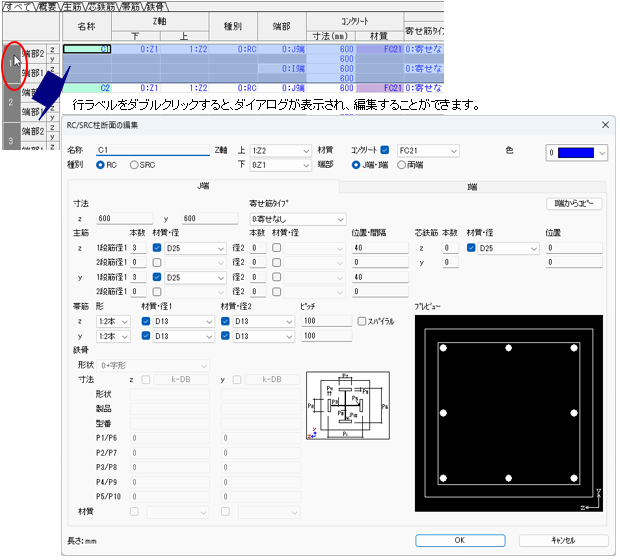This screenshot has width=620, height=560.
Task: Select the RC radio button
Action: (x=100, y=165)
